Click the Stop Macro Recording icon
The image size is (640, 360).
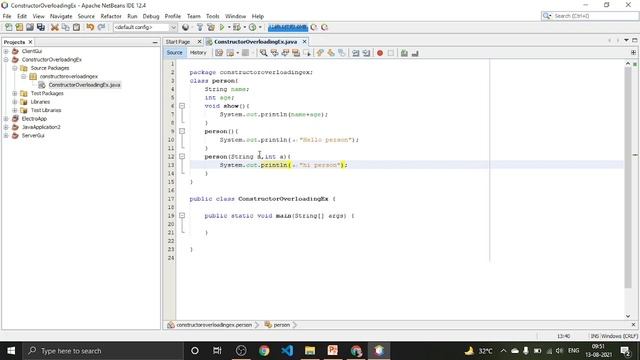tap(391, 53)
